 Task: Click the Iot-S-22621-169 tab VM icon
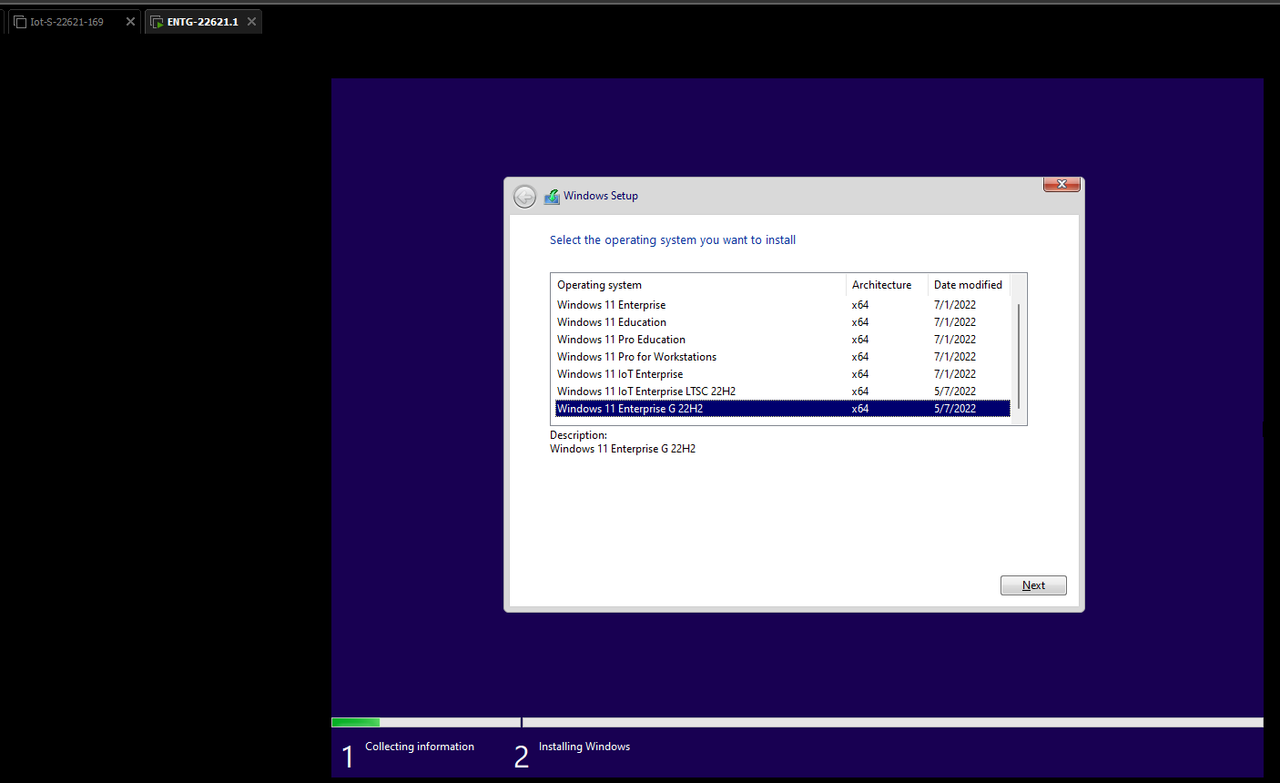pyautogui.click(x=19, y=22)
